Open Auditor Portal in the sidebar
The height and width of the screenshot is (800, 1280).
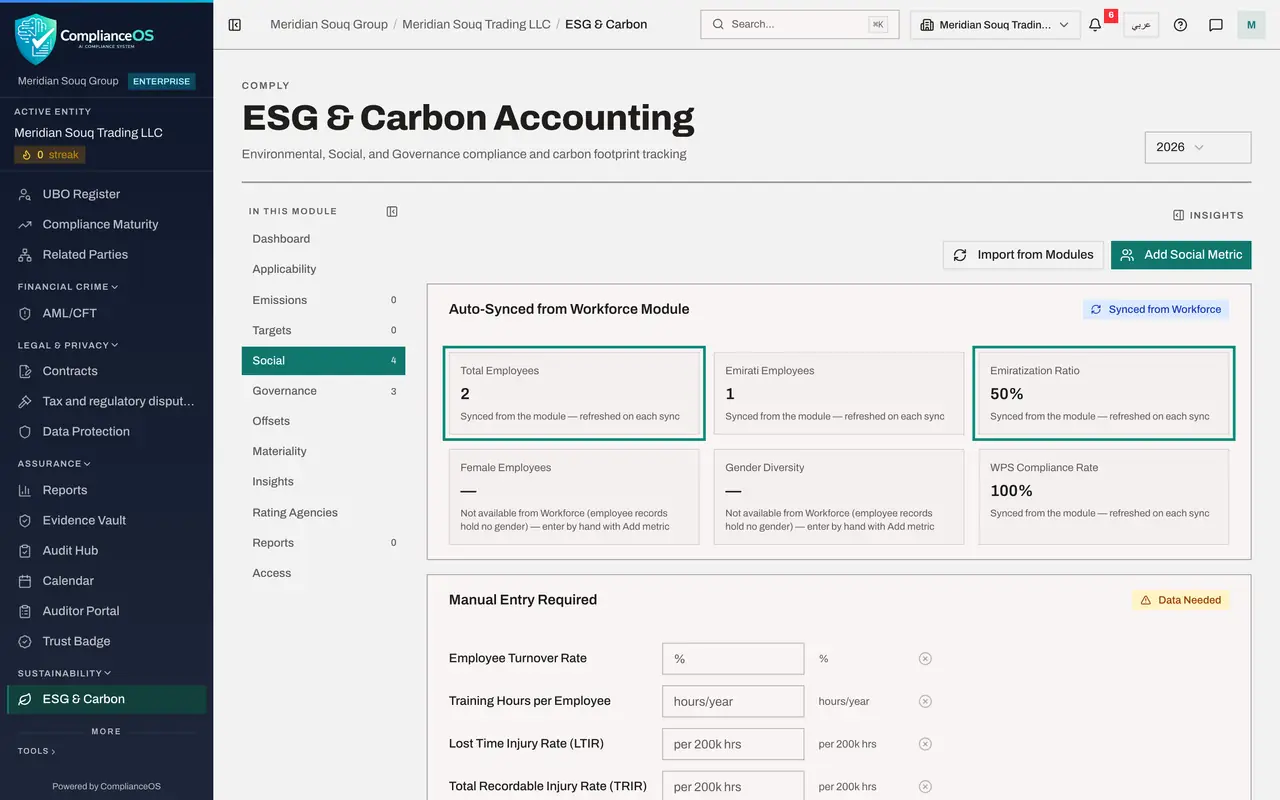coord(107,611)
